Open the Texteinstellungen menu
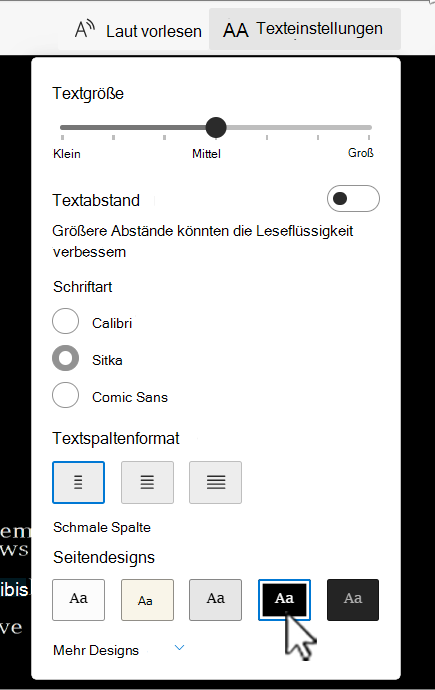 [304, 29]
